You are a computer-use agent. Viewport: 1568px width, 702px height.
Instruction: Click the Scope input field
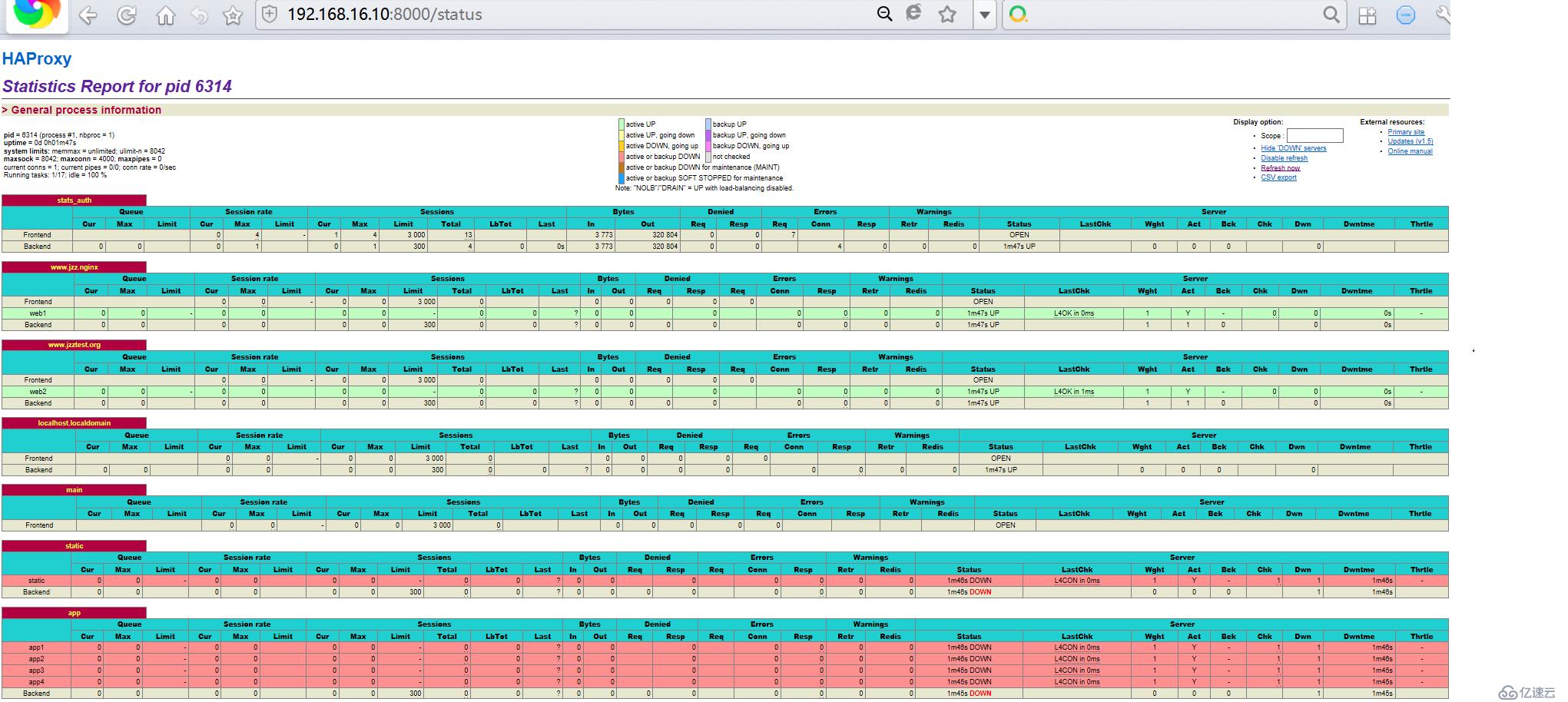tap(1314, 135)
